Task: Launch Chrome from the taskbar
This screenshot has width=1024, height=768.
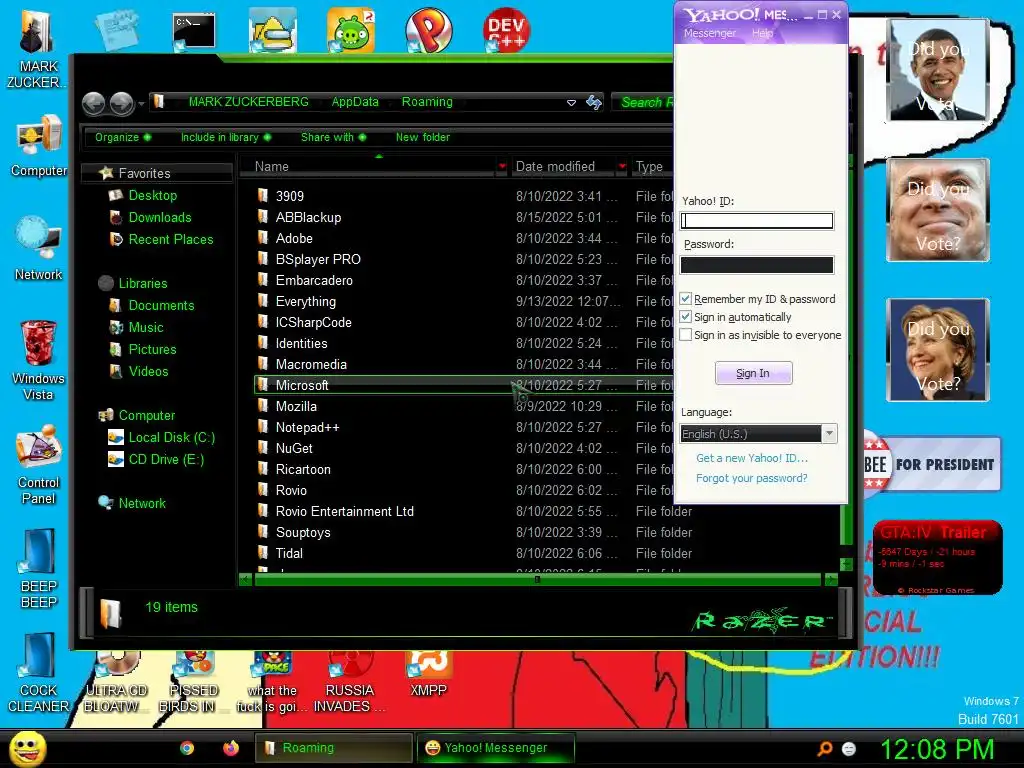Action: pyautogui.click(x=187, y=748)
